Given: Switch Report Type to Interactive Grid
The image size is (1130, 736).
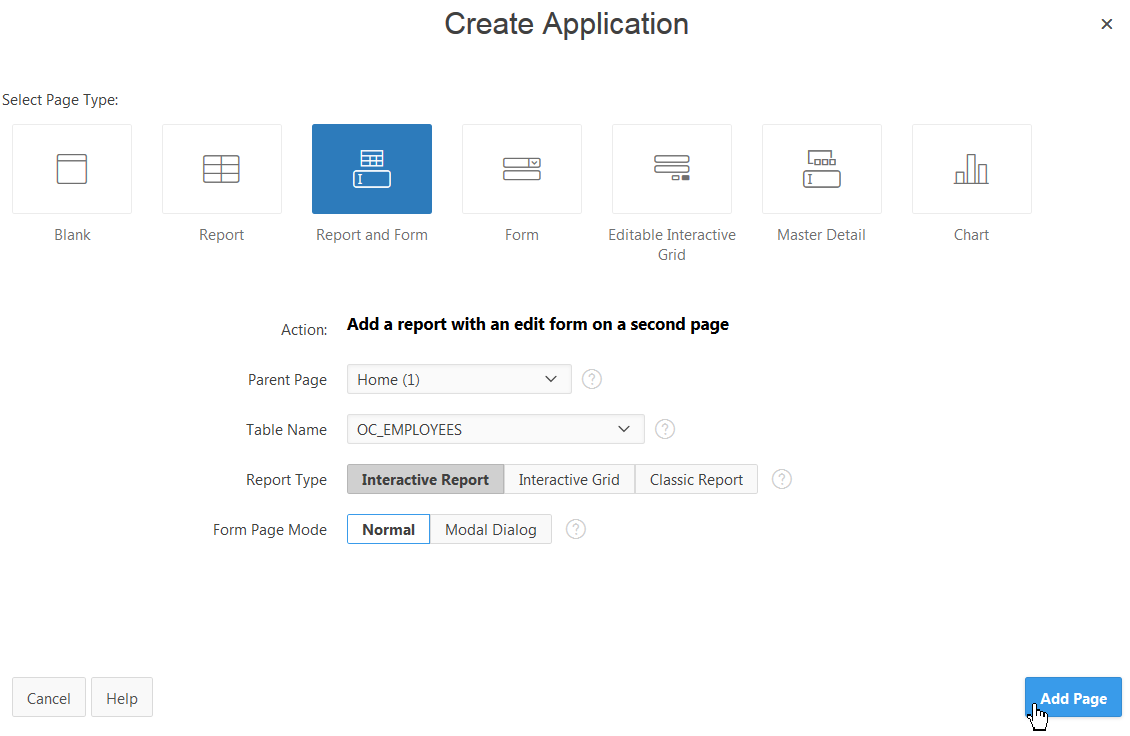Looking at the screenshot, I should 569,479.
